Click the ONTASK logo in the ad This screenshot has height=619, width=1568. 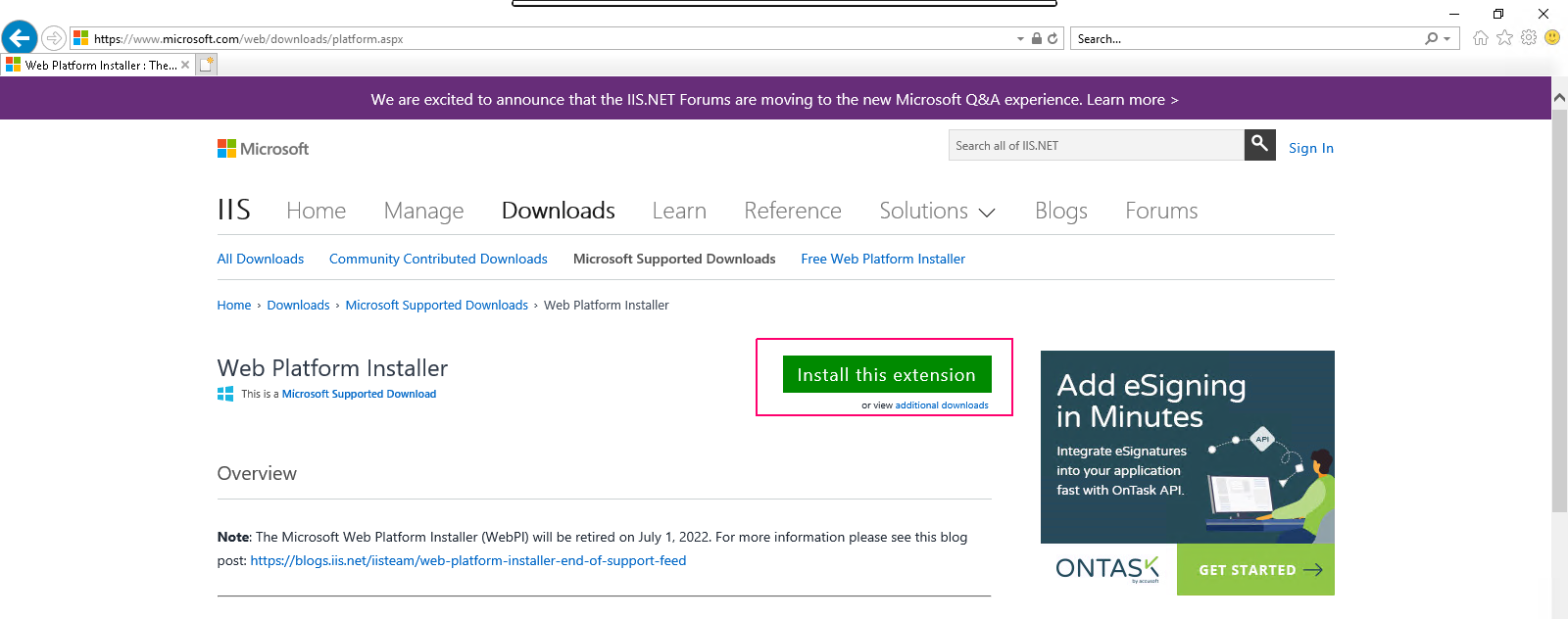(1107, 569)
